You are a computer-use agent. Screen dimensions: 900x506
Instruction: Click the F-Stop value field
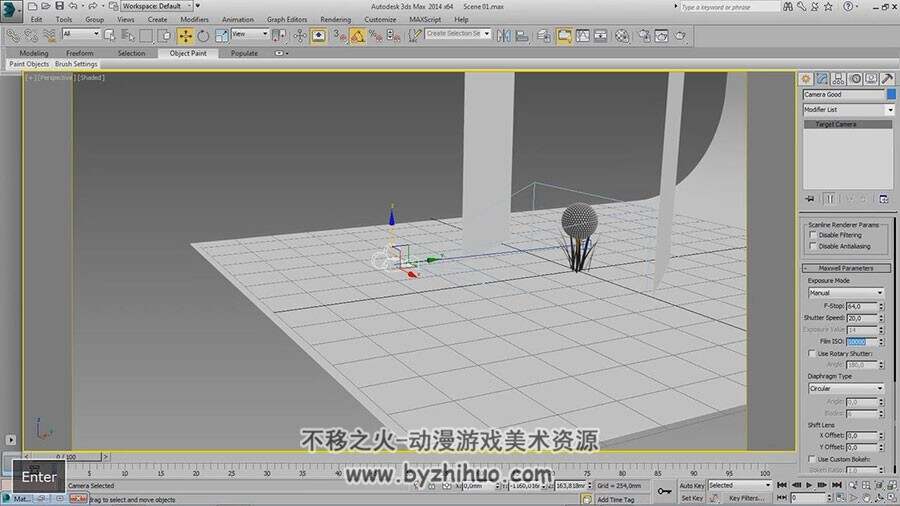pyautogui.click(x=862, y=306)
